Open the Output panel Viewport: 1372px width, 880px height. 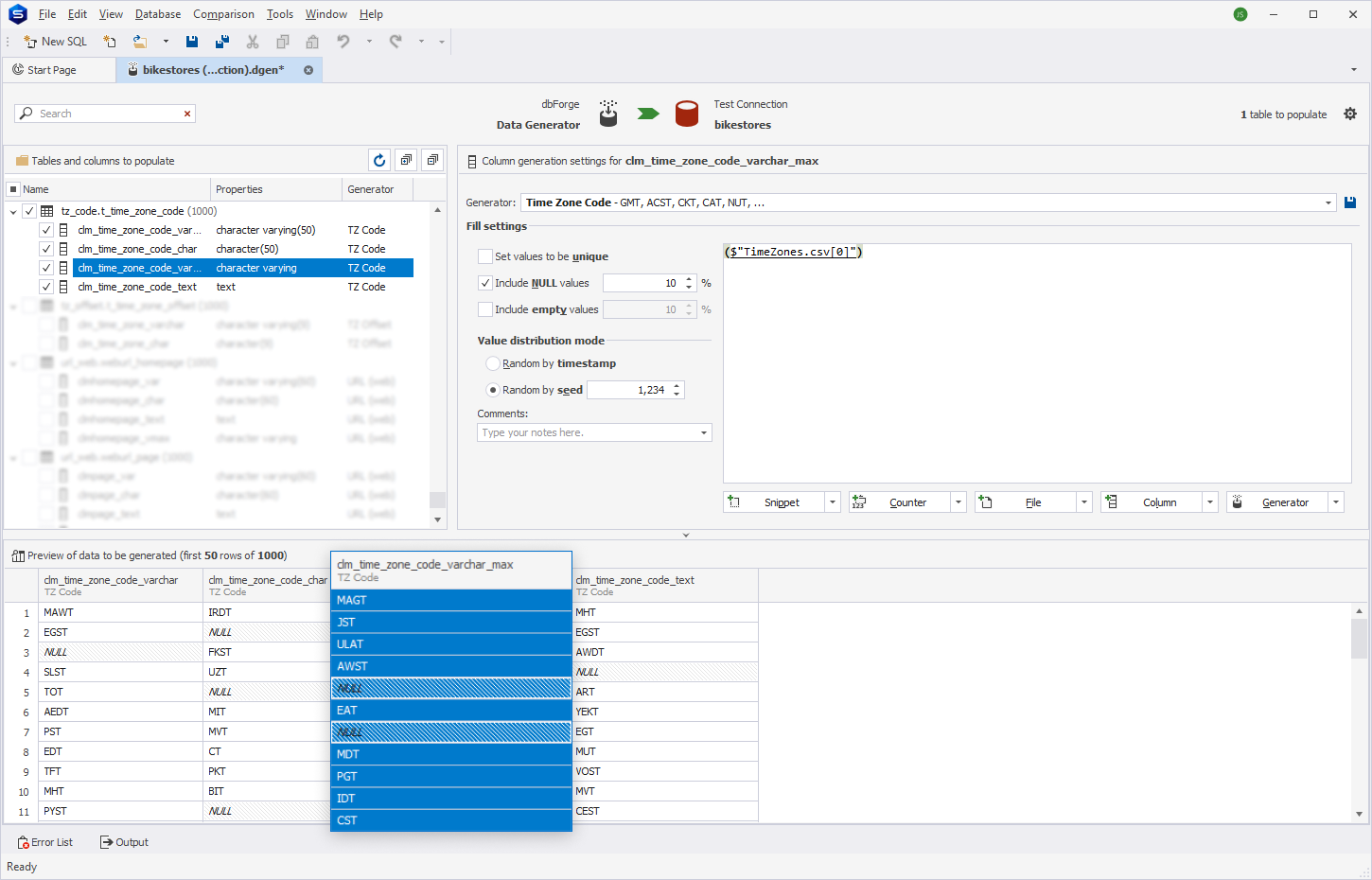(125, 842)
